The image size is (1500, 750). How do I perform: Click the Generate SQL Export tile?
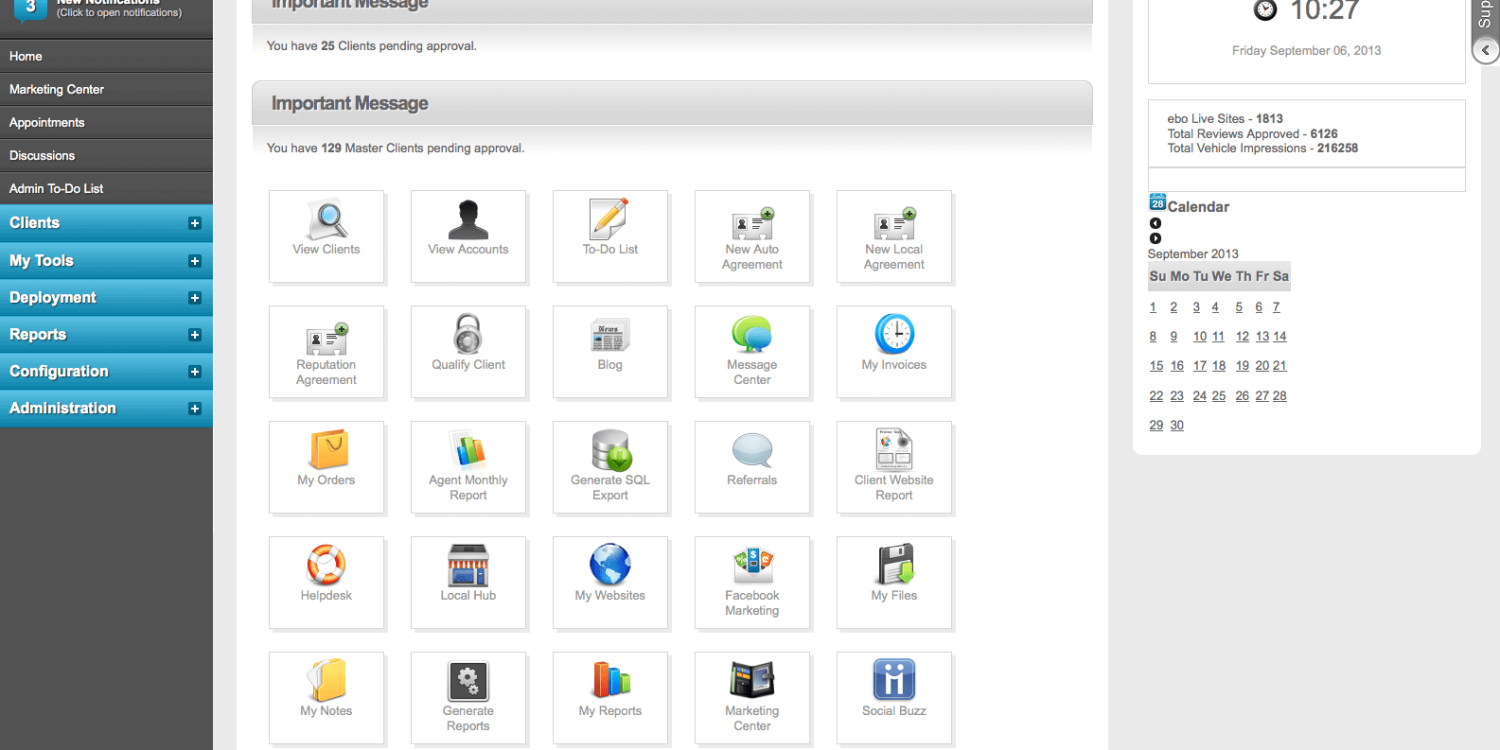point(610,467)
